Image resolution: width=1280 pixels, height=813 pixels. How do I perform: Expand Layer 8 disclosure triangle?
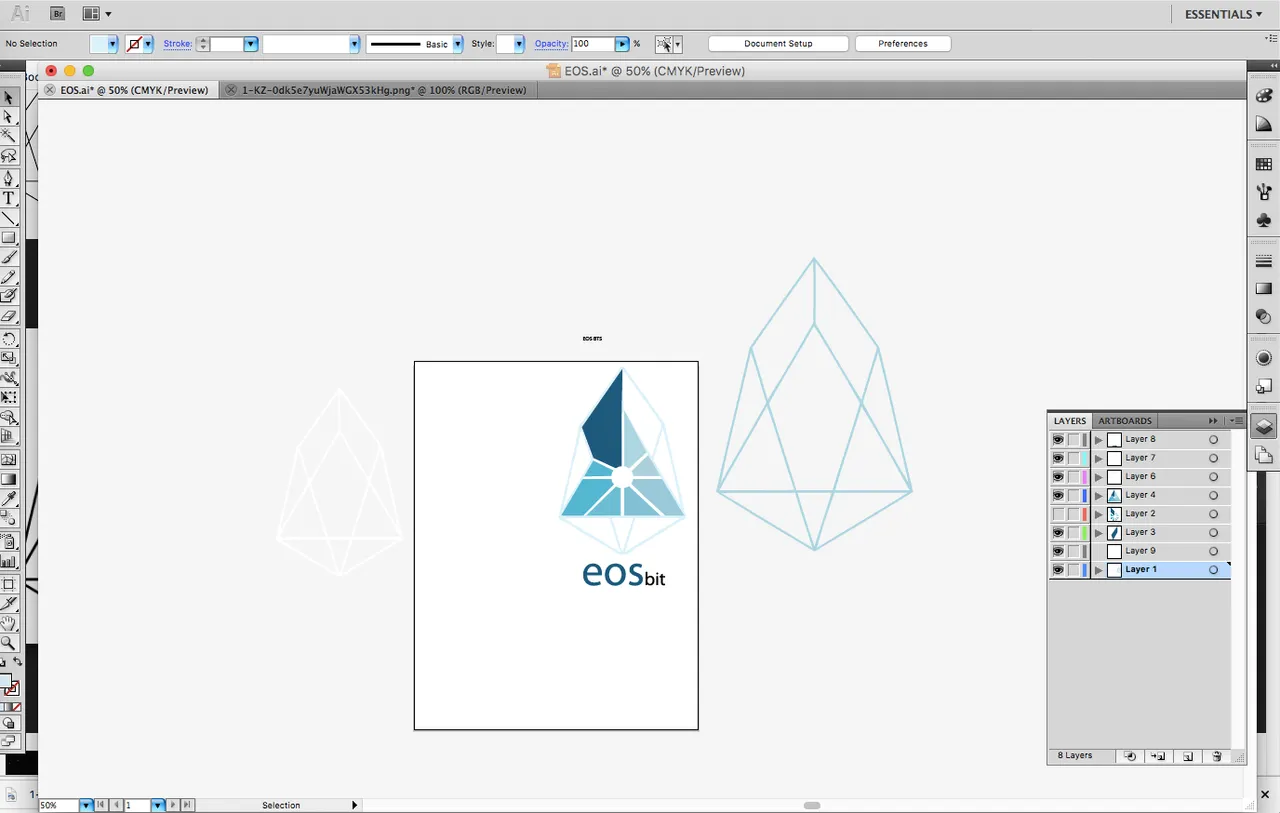1099,440
